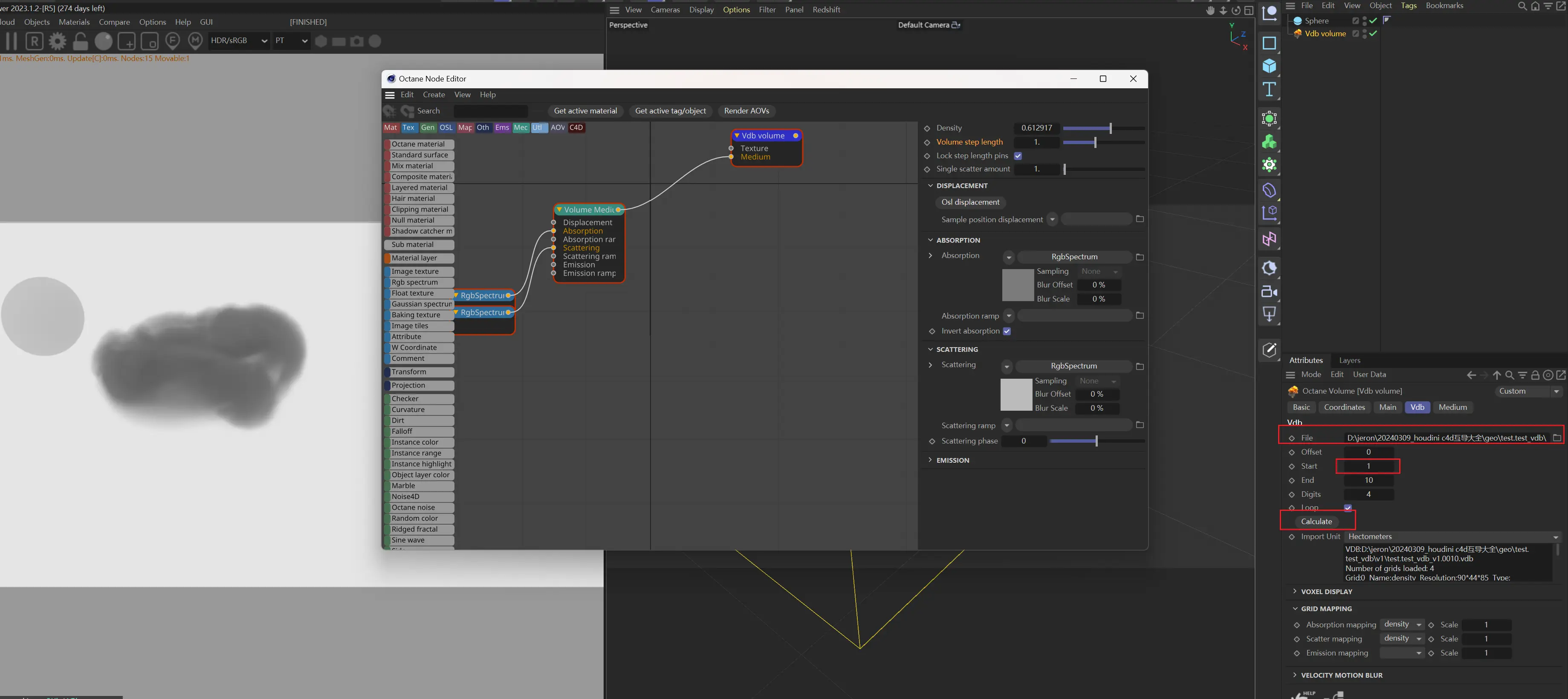This screenshot has height=699, width=1568.
Task: Click the pencil hexagon edit icon
Action: pos(1269,350)
